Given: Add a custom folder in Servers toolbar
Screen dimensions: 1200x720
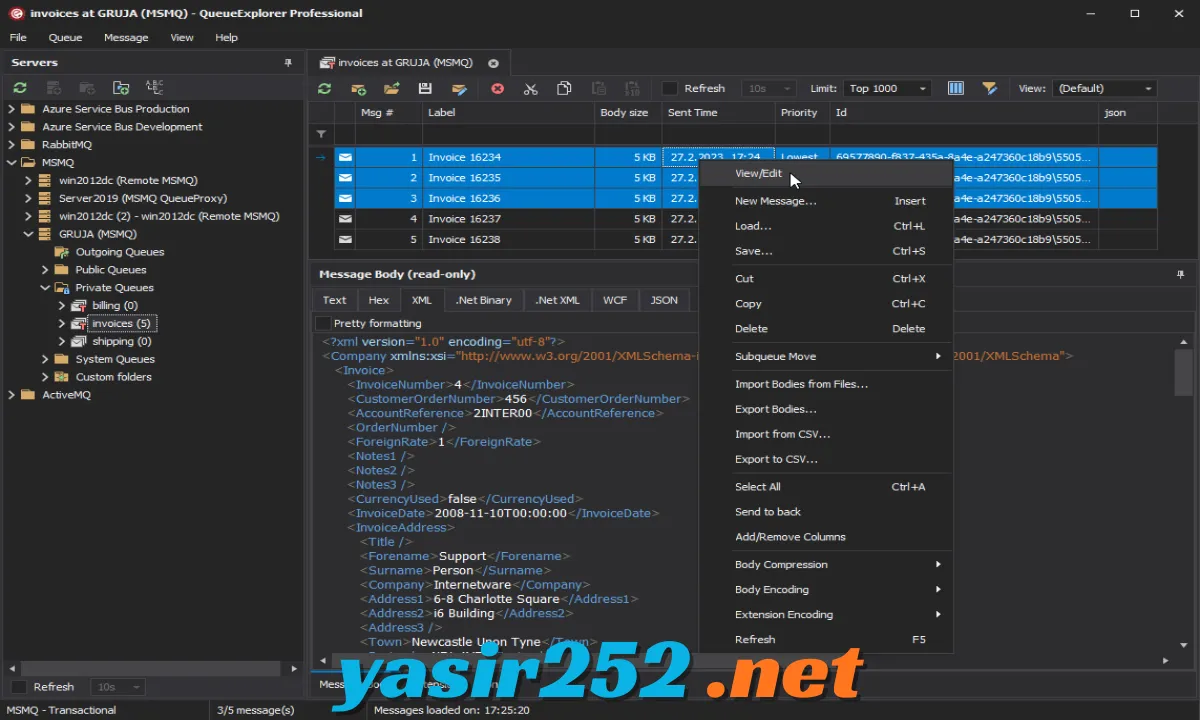Looking at the screenshot, I should click(x=121, y=88).
